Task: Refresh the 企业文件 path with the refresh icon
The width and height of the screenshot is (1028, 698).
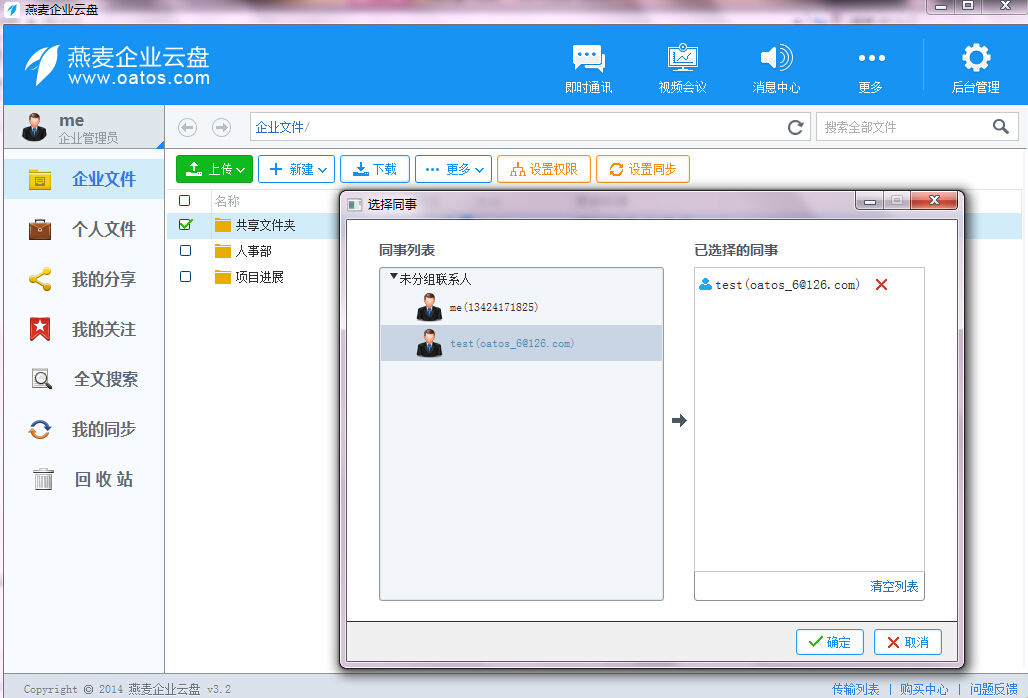Action: click(x=795, y=127)
